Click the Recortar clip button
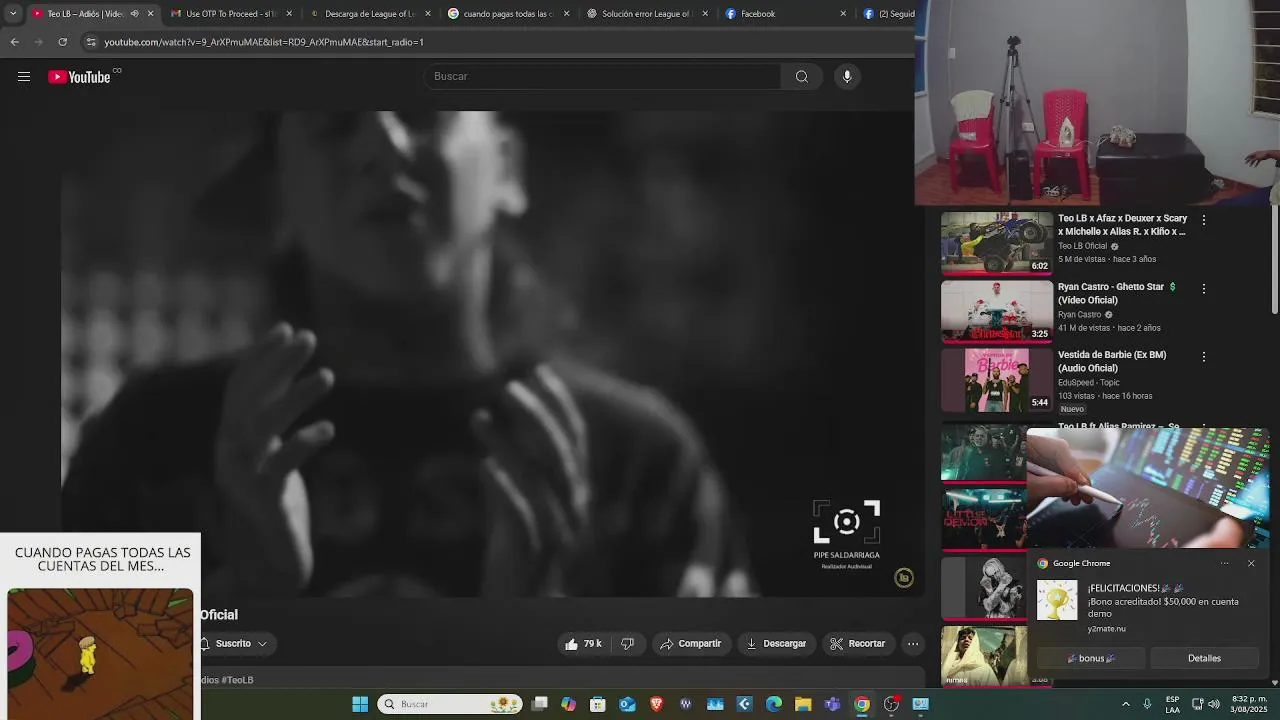The image size is (1280, 720). tap(858, 644)
